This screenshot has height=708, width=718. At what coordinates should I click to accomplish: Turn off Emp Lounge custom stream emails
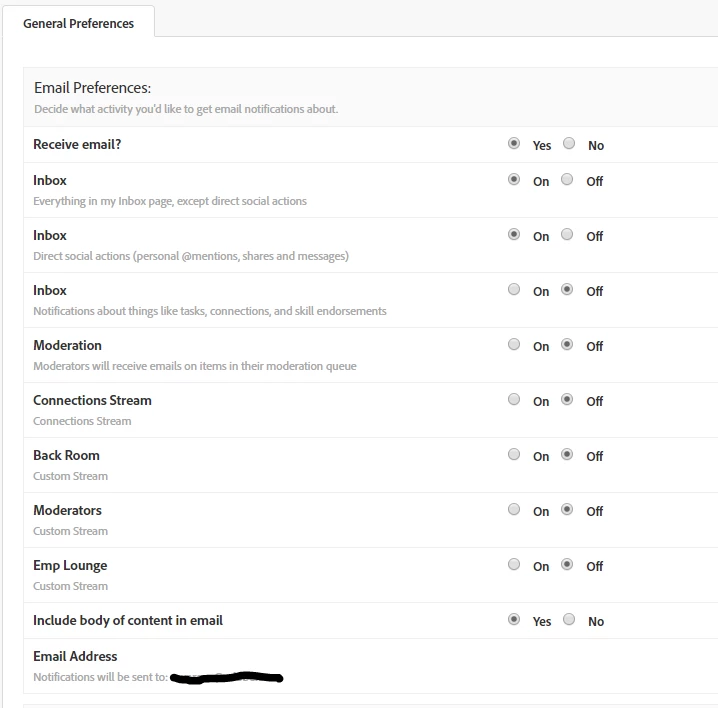pos(567,564)
